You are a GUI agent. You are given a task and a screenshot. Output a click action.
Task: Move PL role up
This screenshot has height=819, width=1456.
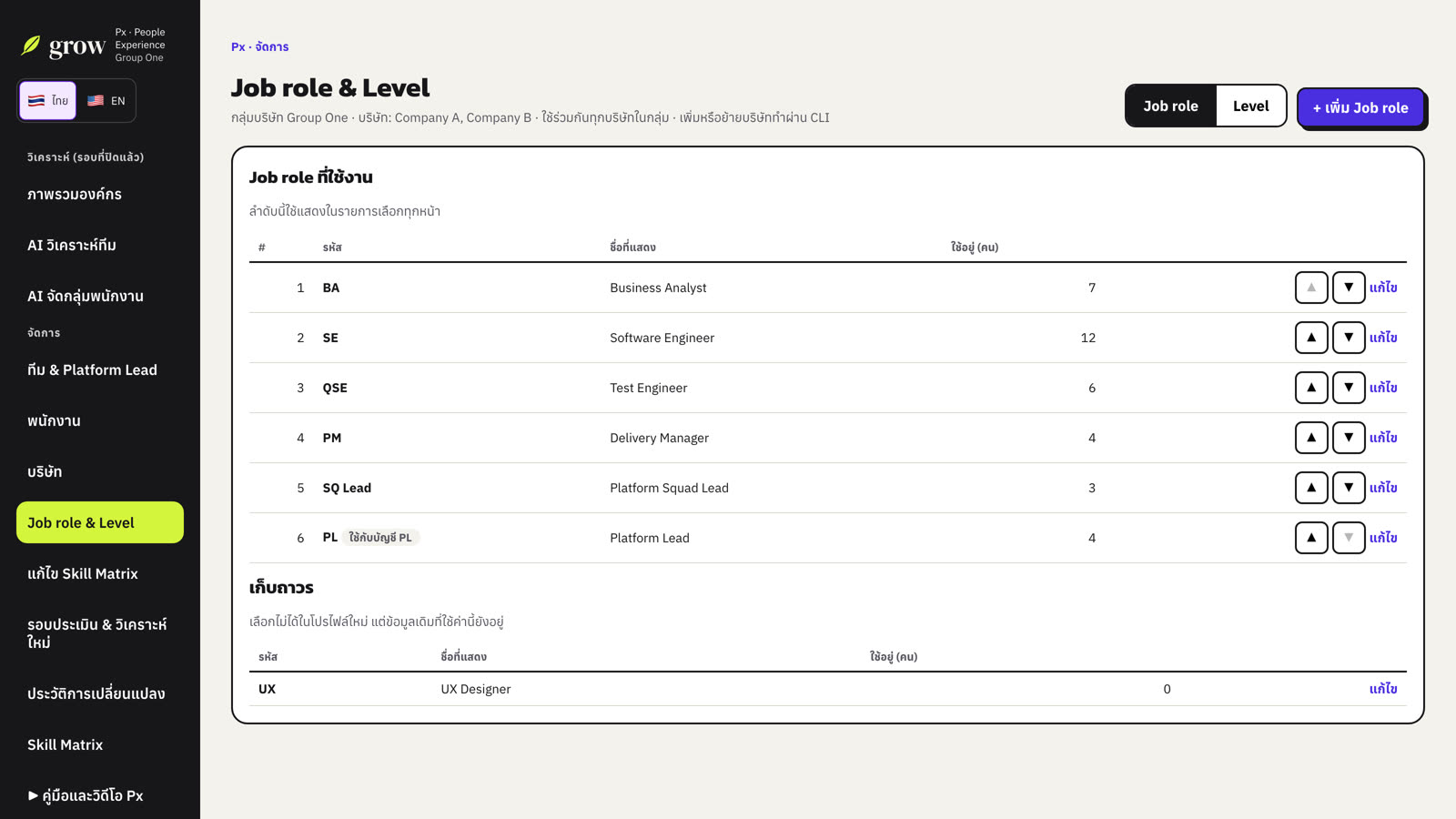coord(1311,538)
